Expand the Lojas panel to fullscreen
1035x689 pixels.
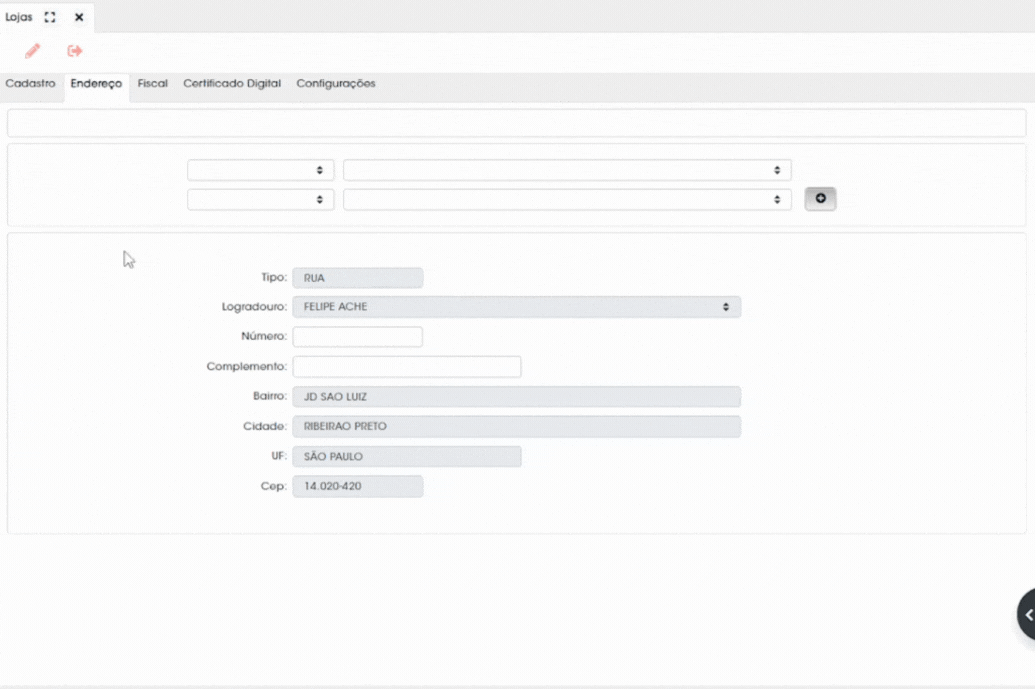(50, 17)
